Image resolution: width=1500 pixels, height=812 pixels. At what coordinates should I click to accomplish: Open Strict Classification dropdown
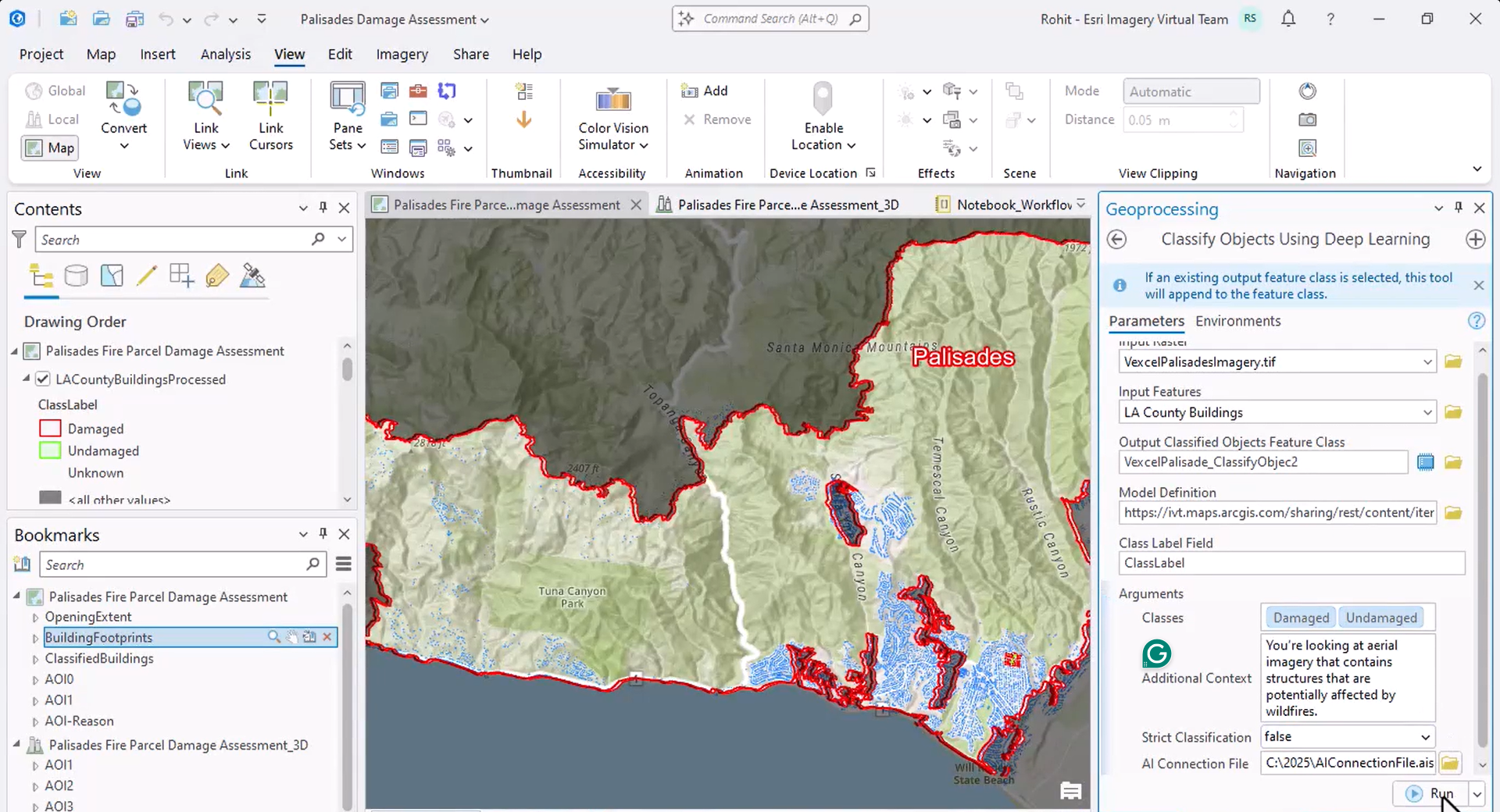click(1425, 737)
